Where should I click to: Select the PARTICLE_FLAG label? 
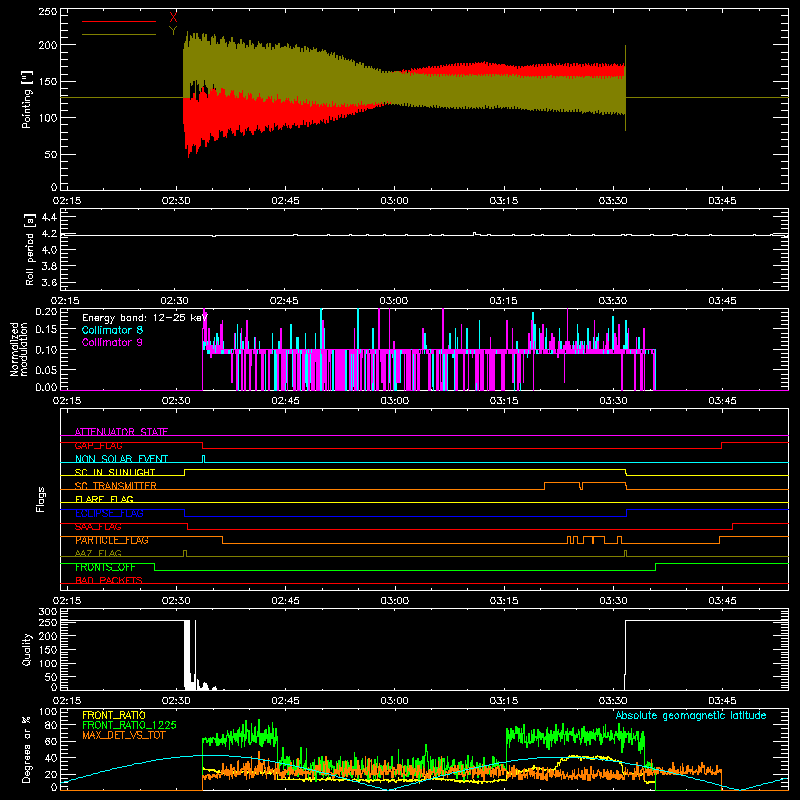pyautogui.click(x=112, y=540)
